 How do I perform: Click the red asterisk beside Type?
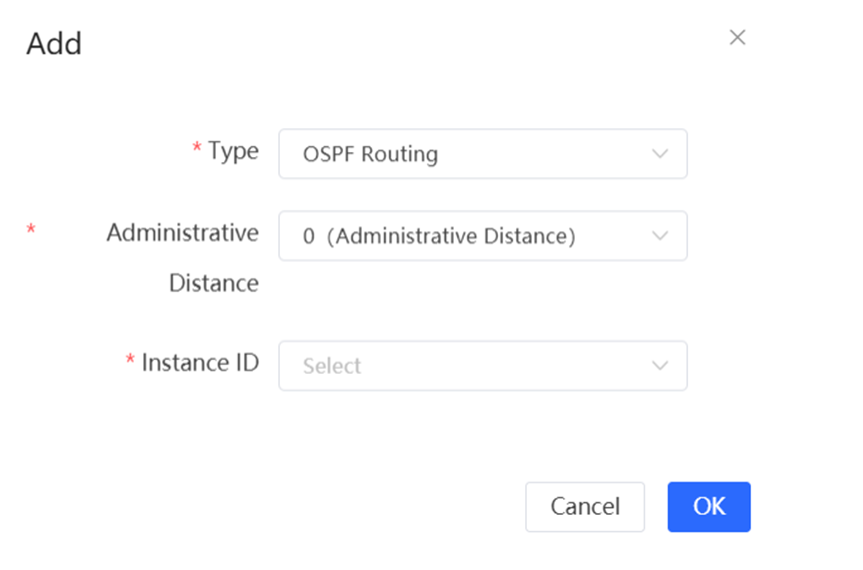pyautogui.click(x=197, y=149)
